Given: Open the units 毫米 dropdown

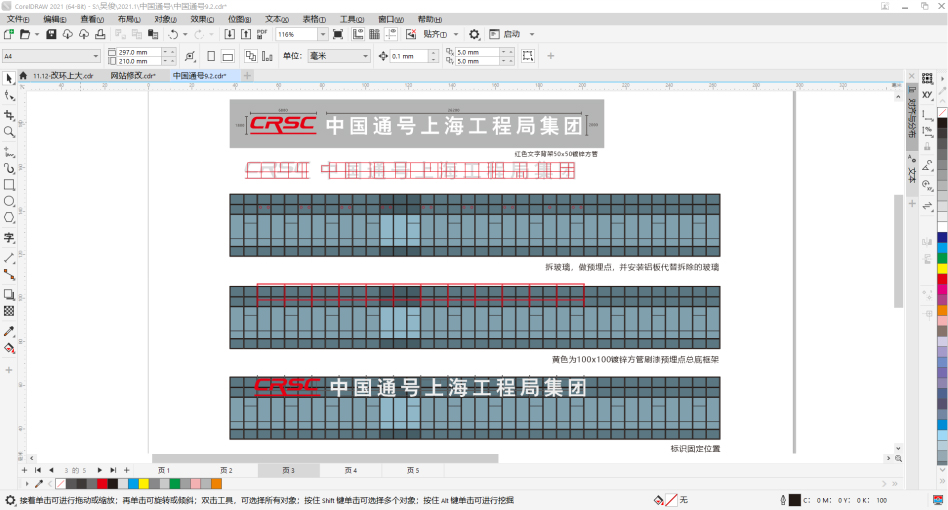Looking at the screenshot, I should click(x=365, y=56).
